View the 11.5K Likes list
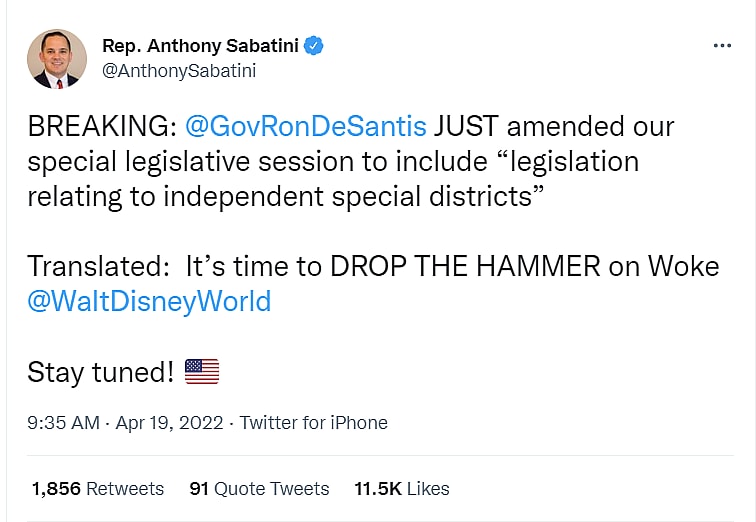 click(x=402, y=489)
